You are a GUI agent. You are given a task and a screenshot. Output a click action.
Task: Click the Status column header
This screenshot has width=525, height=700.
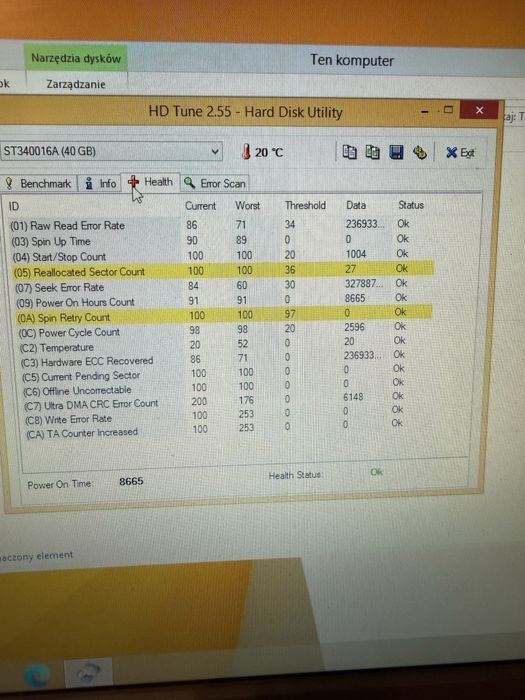[411, 205]
